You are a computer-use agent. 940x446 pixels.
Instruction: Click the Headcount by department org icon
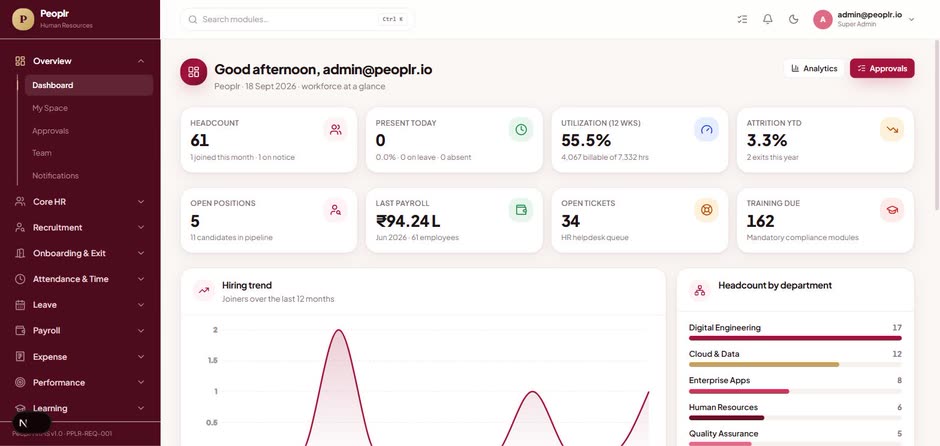[700, 291]
